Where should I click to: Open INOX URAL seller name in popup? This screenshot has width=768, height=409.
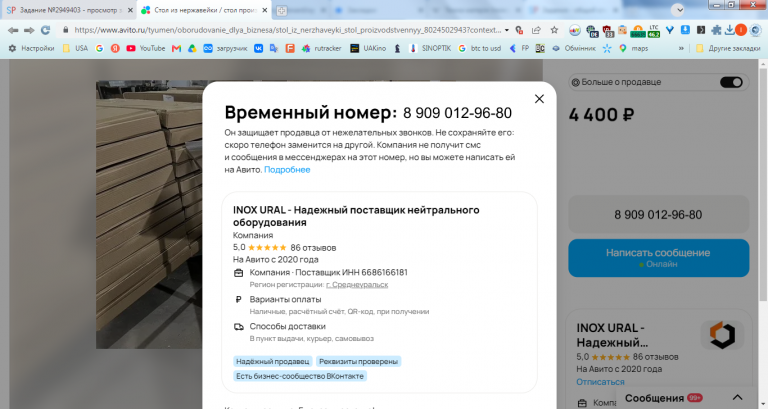(x=356, y=216)
